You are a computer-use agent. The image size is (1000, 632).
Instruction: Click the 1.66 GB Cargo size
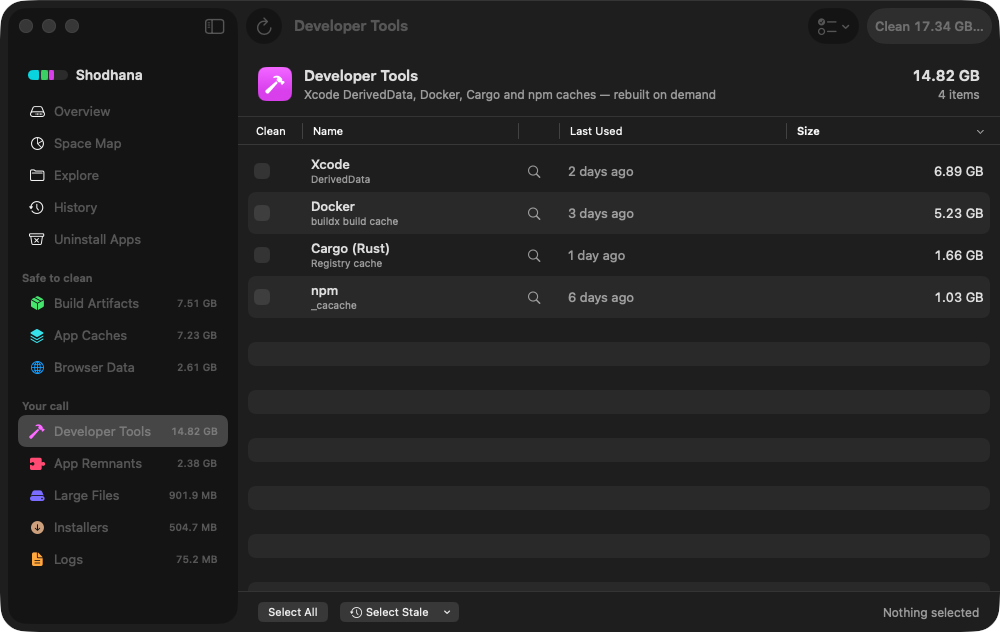(x=959, y=256)
